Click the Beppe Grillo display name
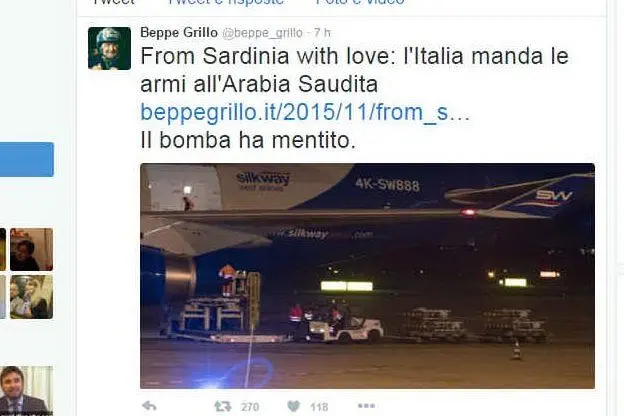 (x=179, y=32)
